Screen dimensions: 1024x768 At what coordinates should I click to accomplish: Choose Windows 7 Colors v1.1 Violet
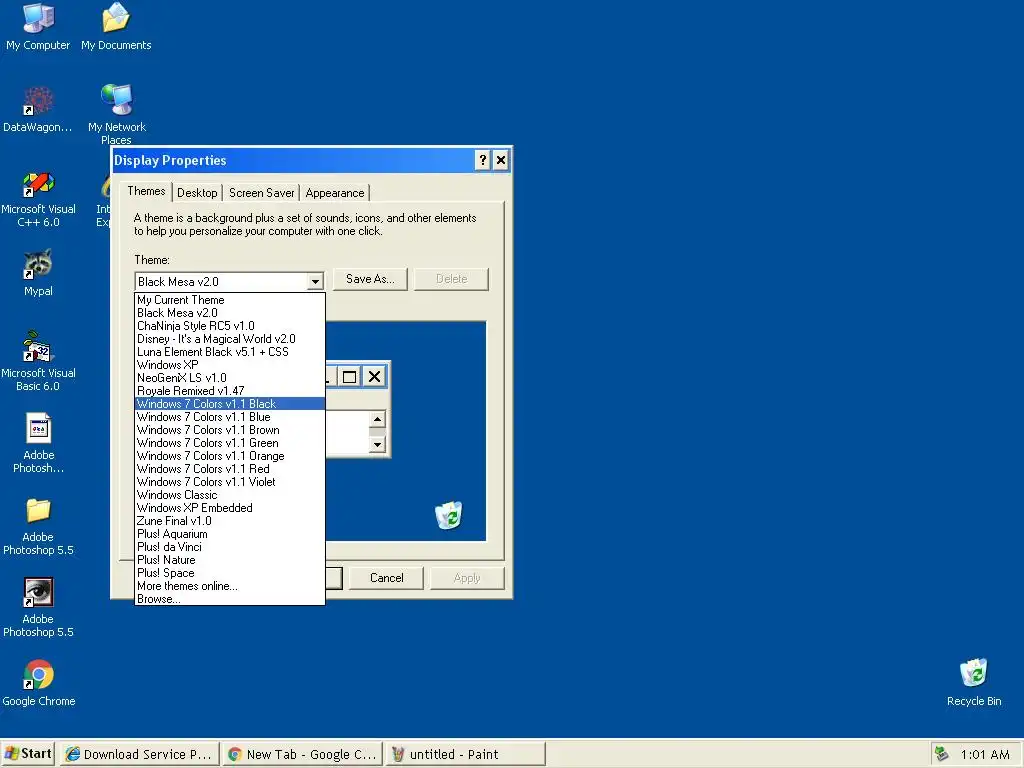(230, 482)
